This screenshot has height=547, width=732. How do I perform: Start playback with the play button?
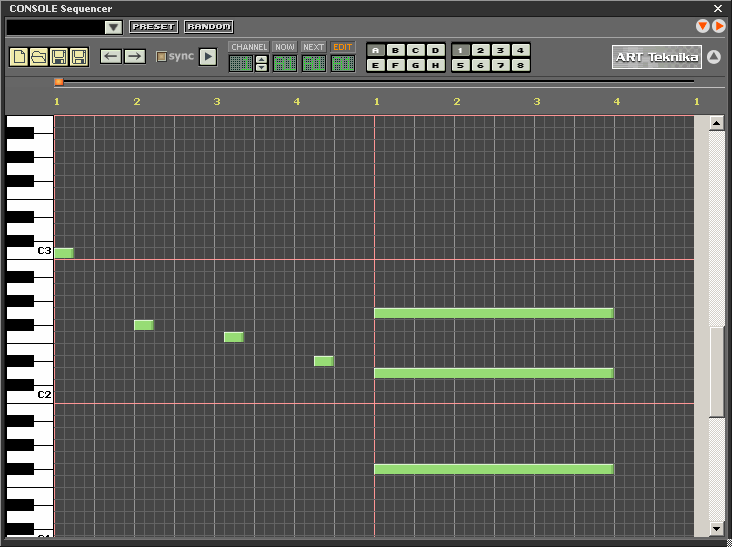click(207, 57)
